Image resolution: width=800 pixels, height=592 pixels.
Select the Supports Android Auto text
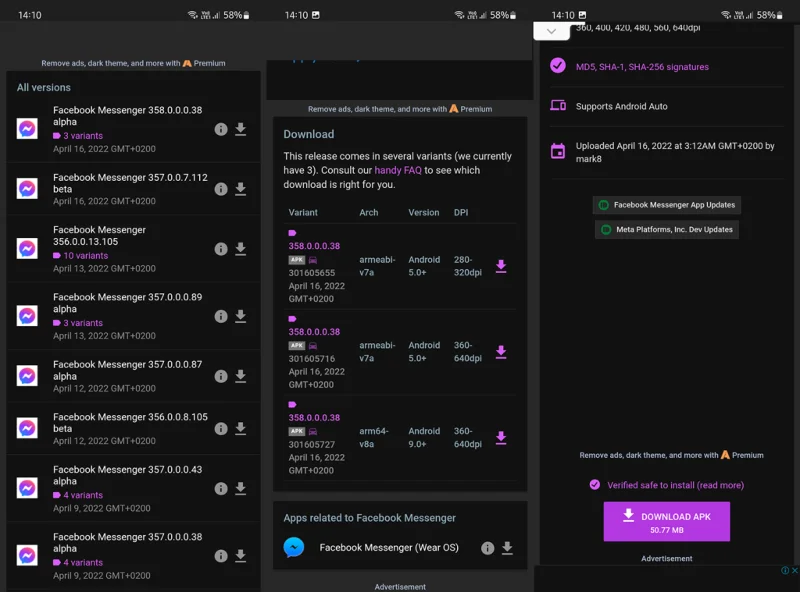click(x=621, y=106)
